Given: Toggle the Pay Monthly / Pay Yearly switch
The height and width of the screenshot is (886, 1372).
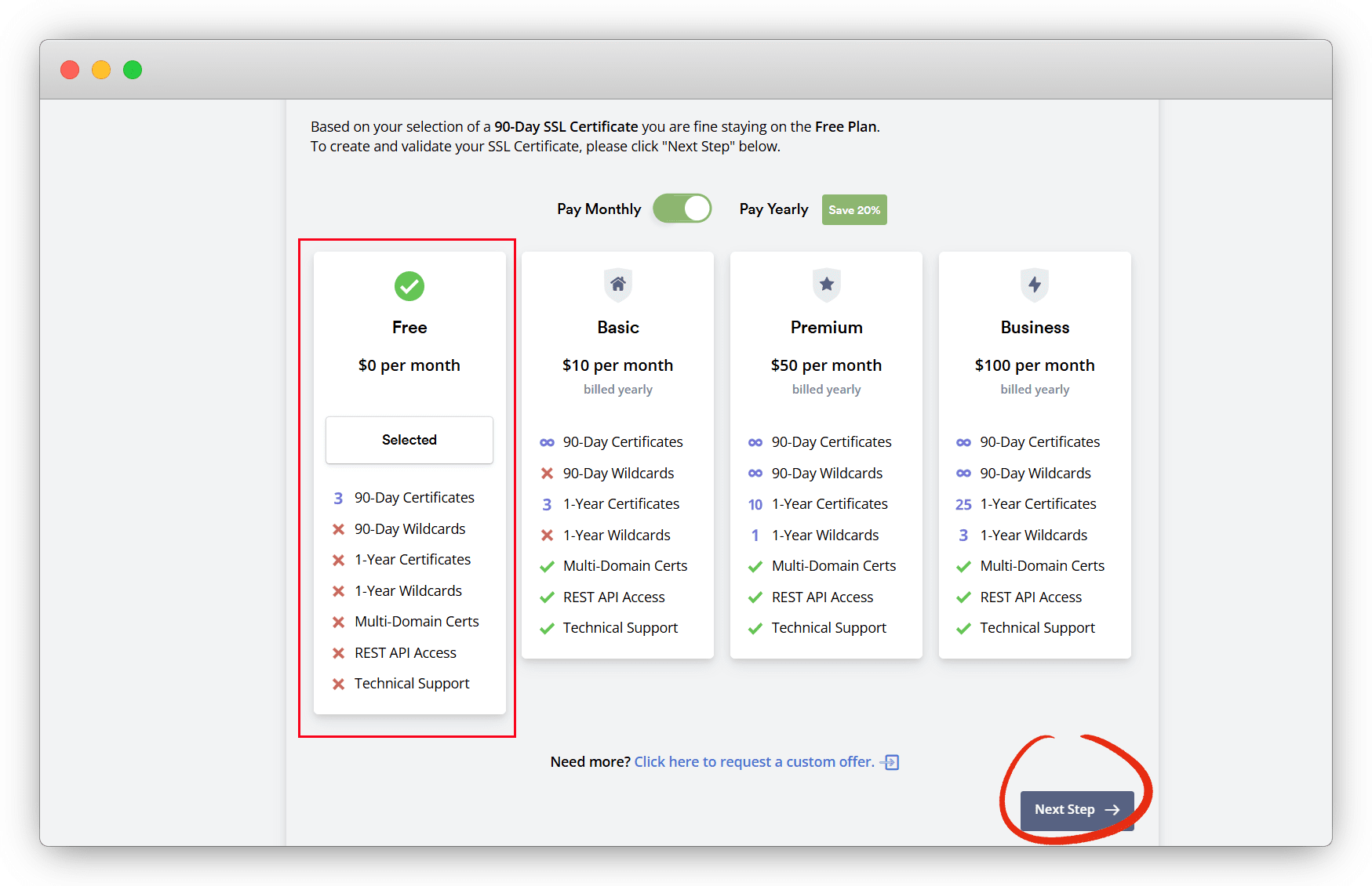Looking at the screenshot, I should [682, 209].
